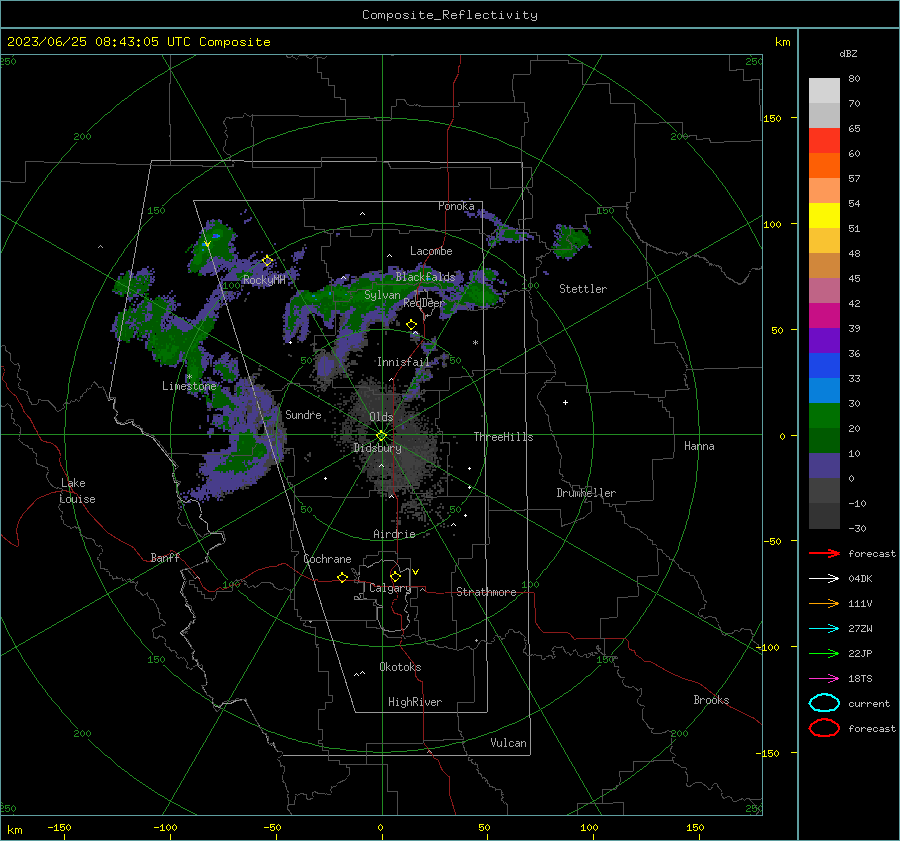Click the HighRiver label
Viewport: 900px width, 841px height.
(x=415, y=702)
